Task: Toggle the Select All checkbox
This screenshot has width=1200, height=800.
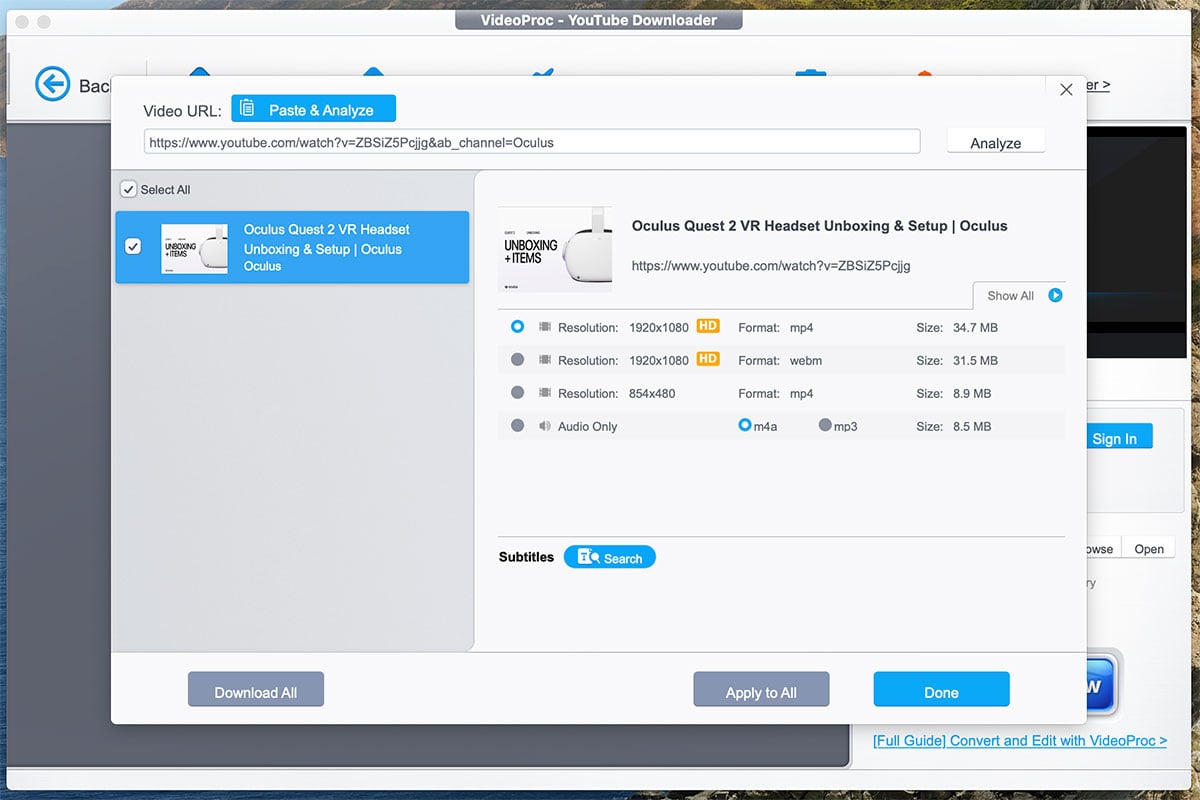Action: click(x=128, y=189)
